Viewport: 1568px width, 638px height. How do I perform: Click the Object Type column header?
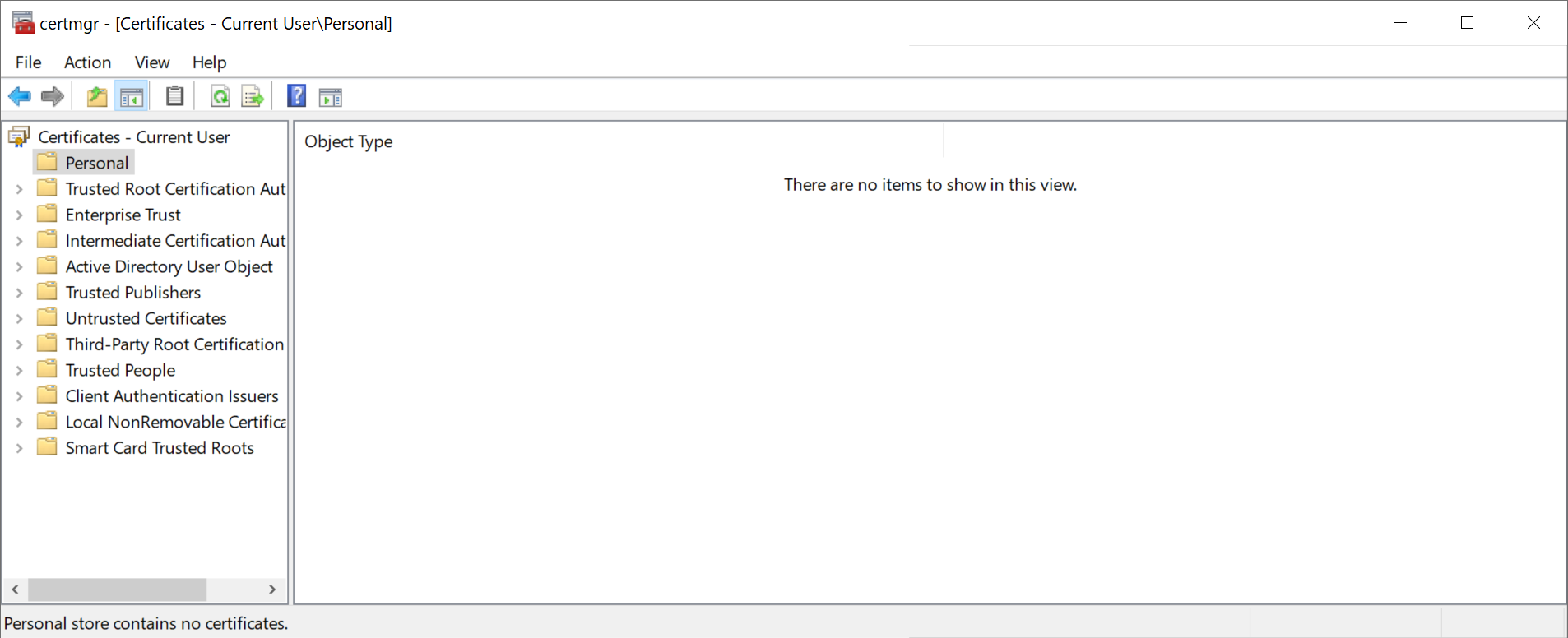[349, 141]
